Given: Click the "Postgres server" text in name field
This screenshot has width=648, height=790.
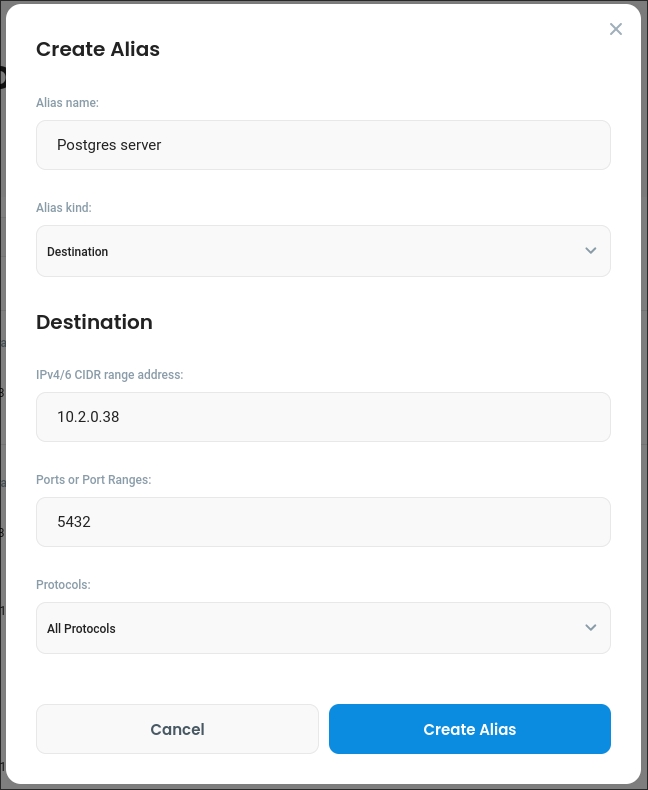Looking at the screenshot, I should (x=109, y=145).
